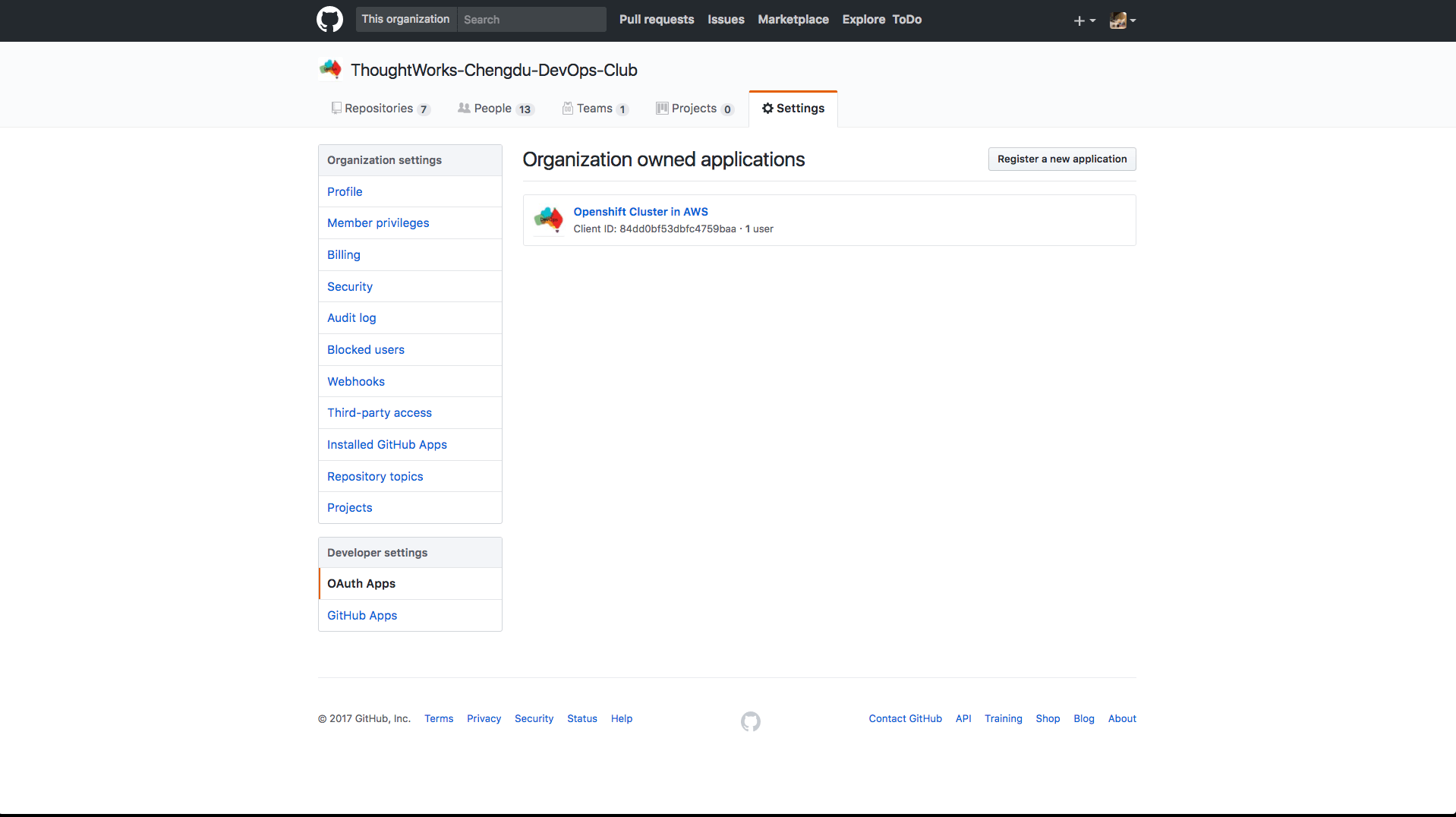The image size is (1456, 817).
Task: Register a new application
Action: (x=1061, y=159)
